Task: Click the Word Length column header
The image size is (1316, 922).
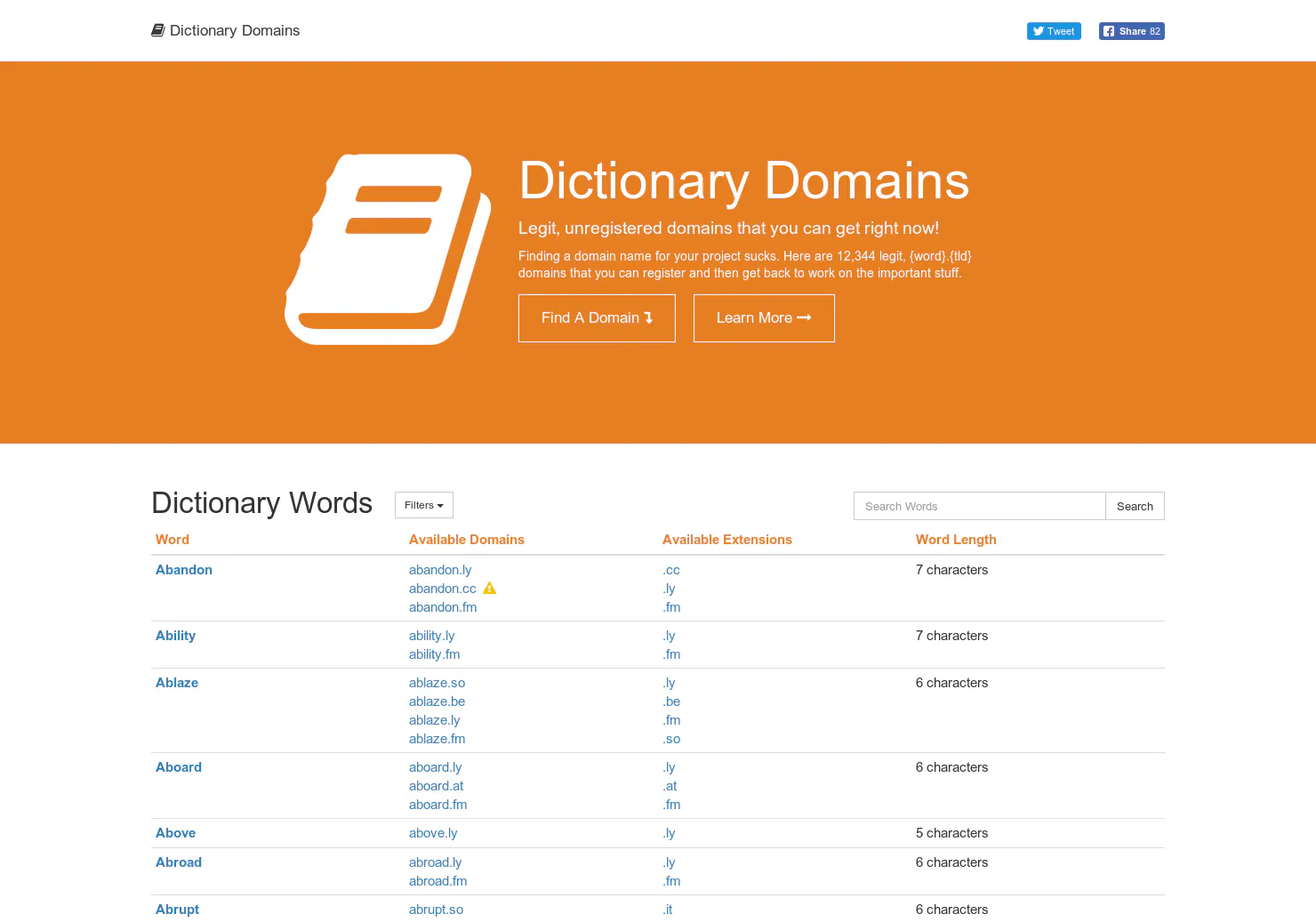Action: coord(956,540)
